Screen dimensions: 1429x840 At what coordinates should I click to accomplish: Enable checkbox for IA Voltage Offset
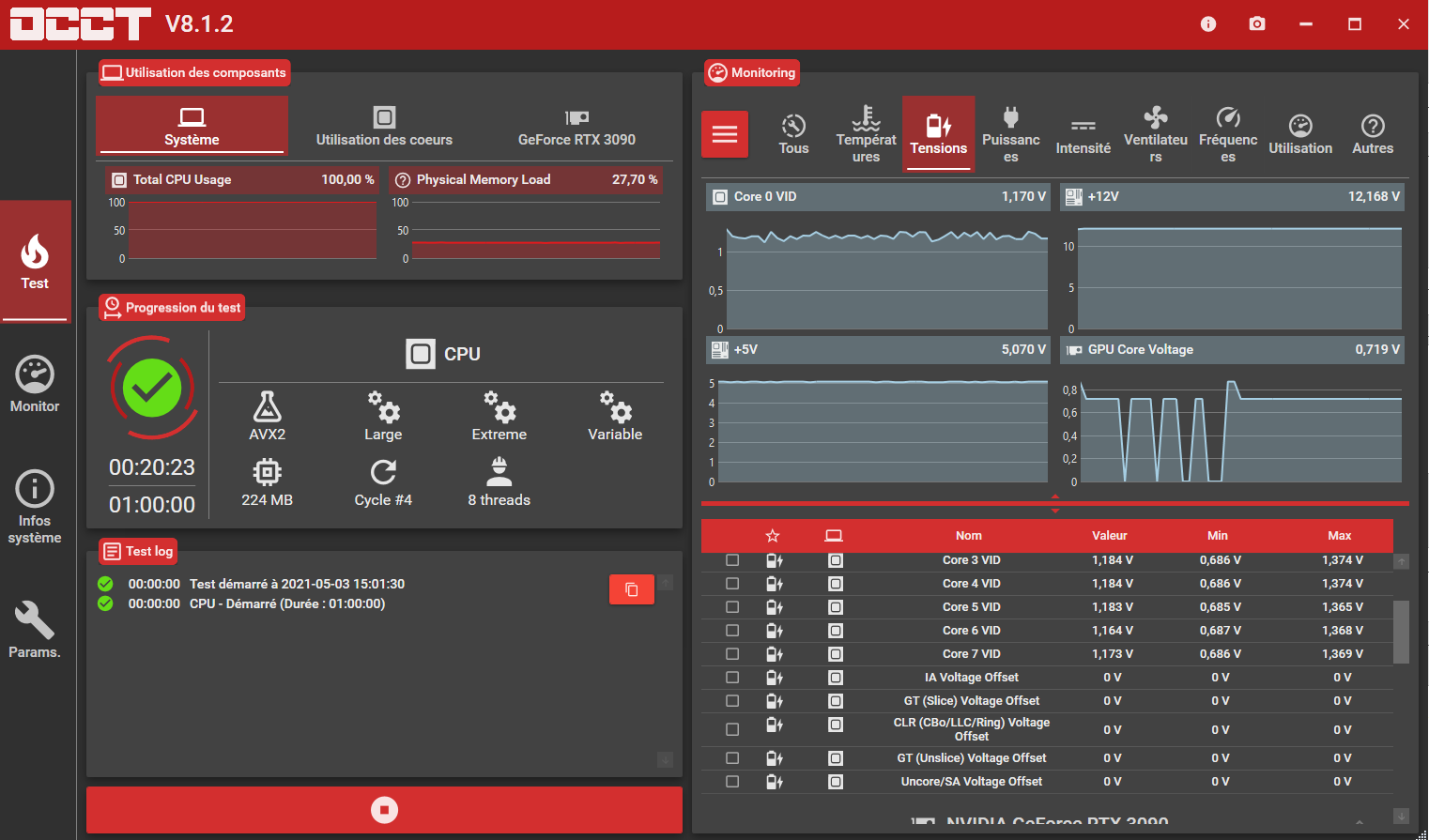point(732,678)
